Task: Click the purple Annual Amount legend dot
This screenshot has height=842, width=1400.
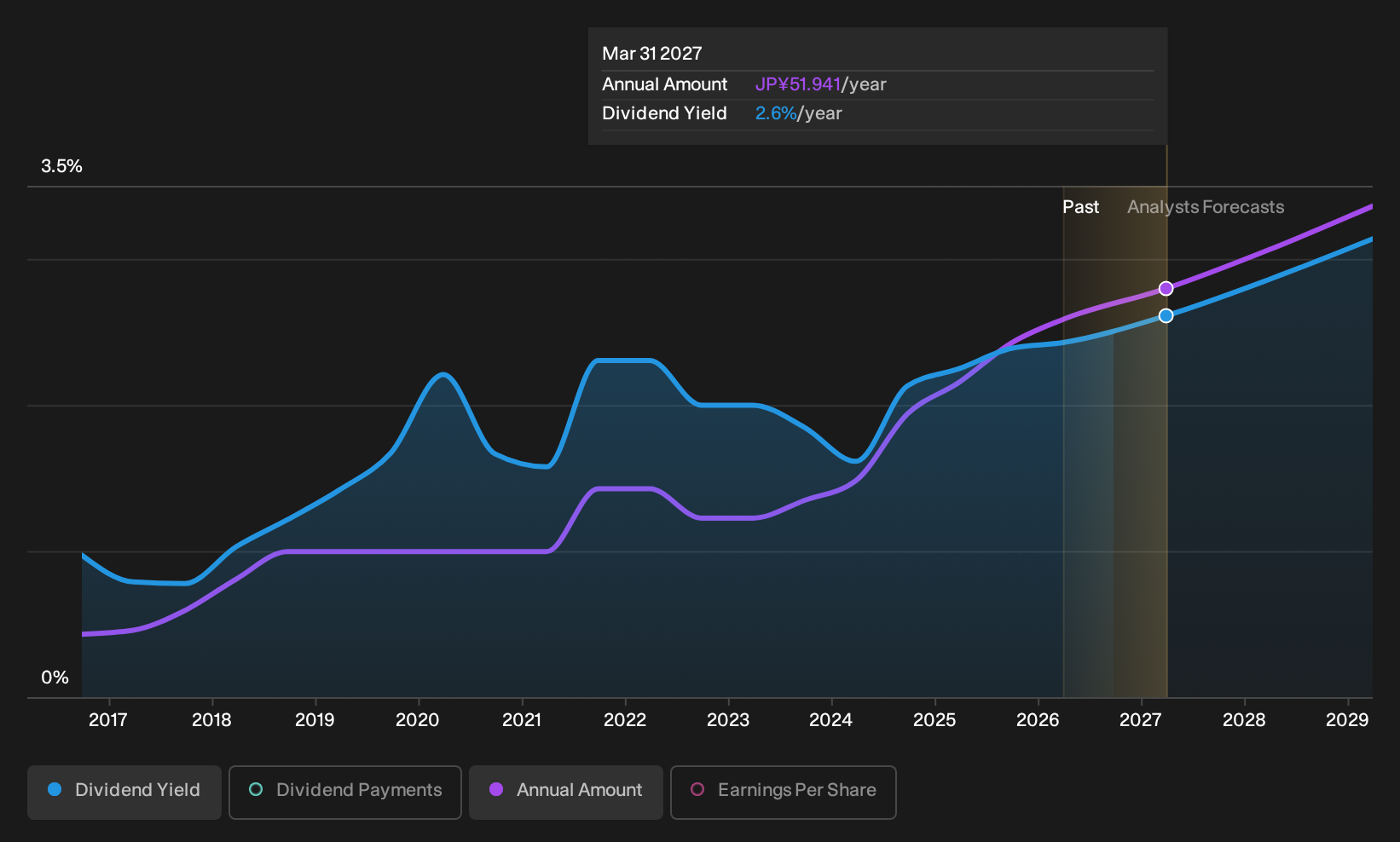Action: pos(496,790)
